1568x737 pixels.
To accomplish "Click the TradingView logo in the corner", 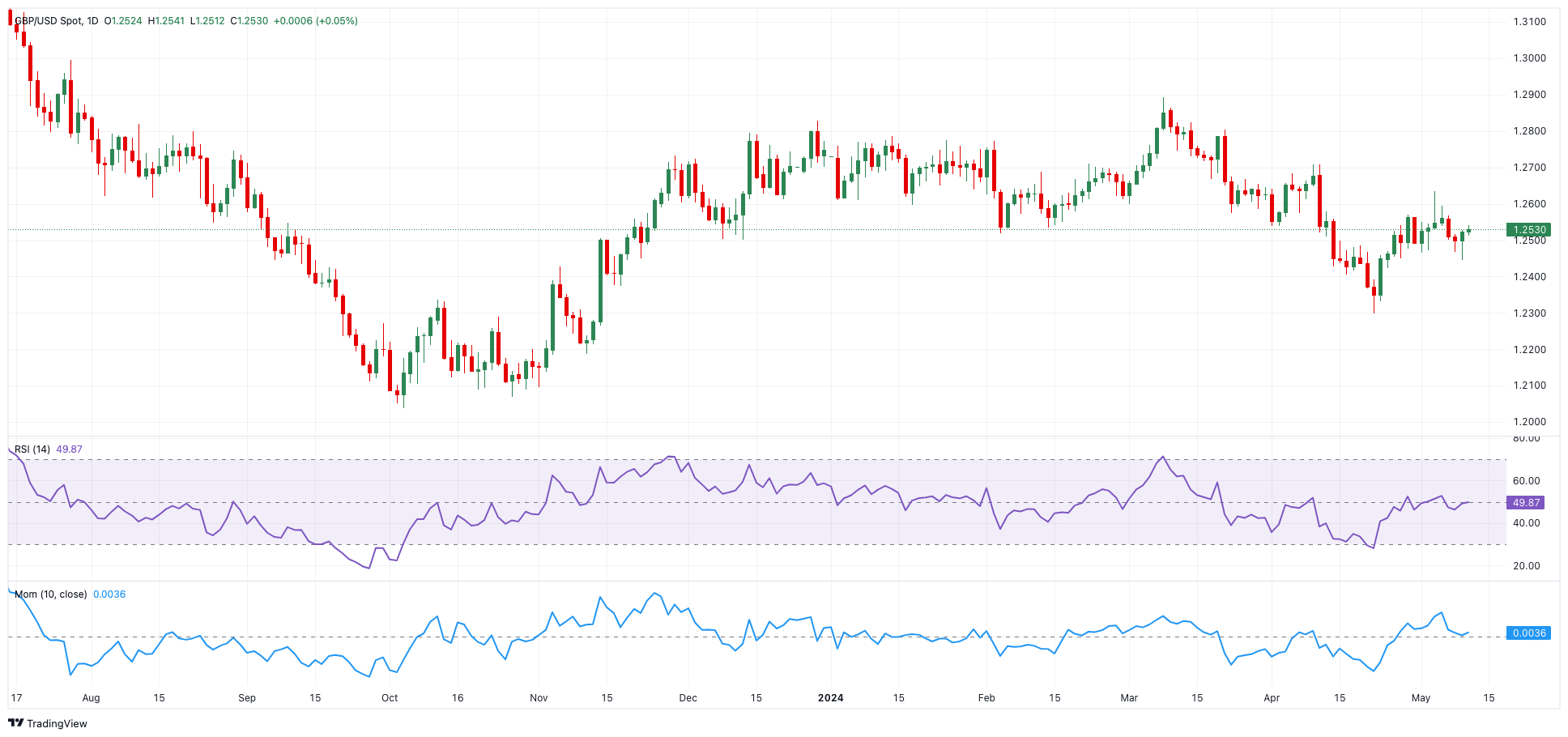I will (48, 723).
